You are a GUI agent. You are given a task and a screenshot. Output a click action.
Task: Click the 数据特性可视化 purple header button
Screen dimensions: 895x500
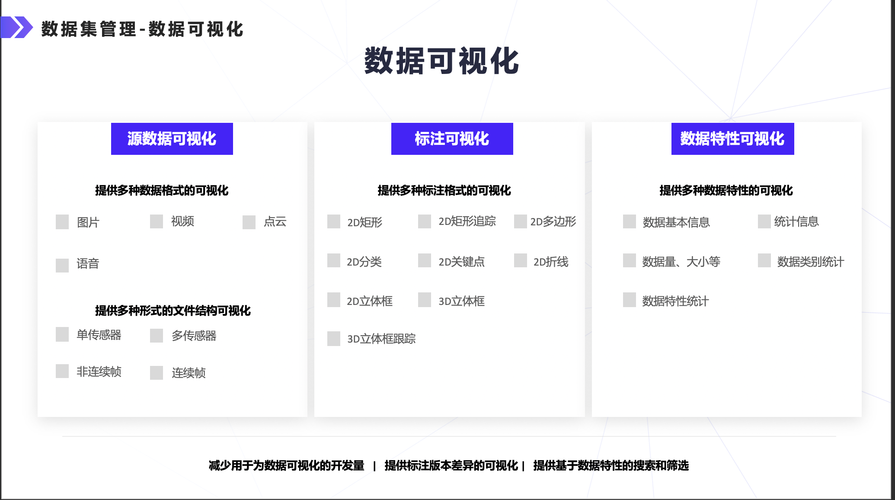(732, 139)
